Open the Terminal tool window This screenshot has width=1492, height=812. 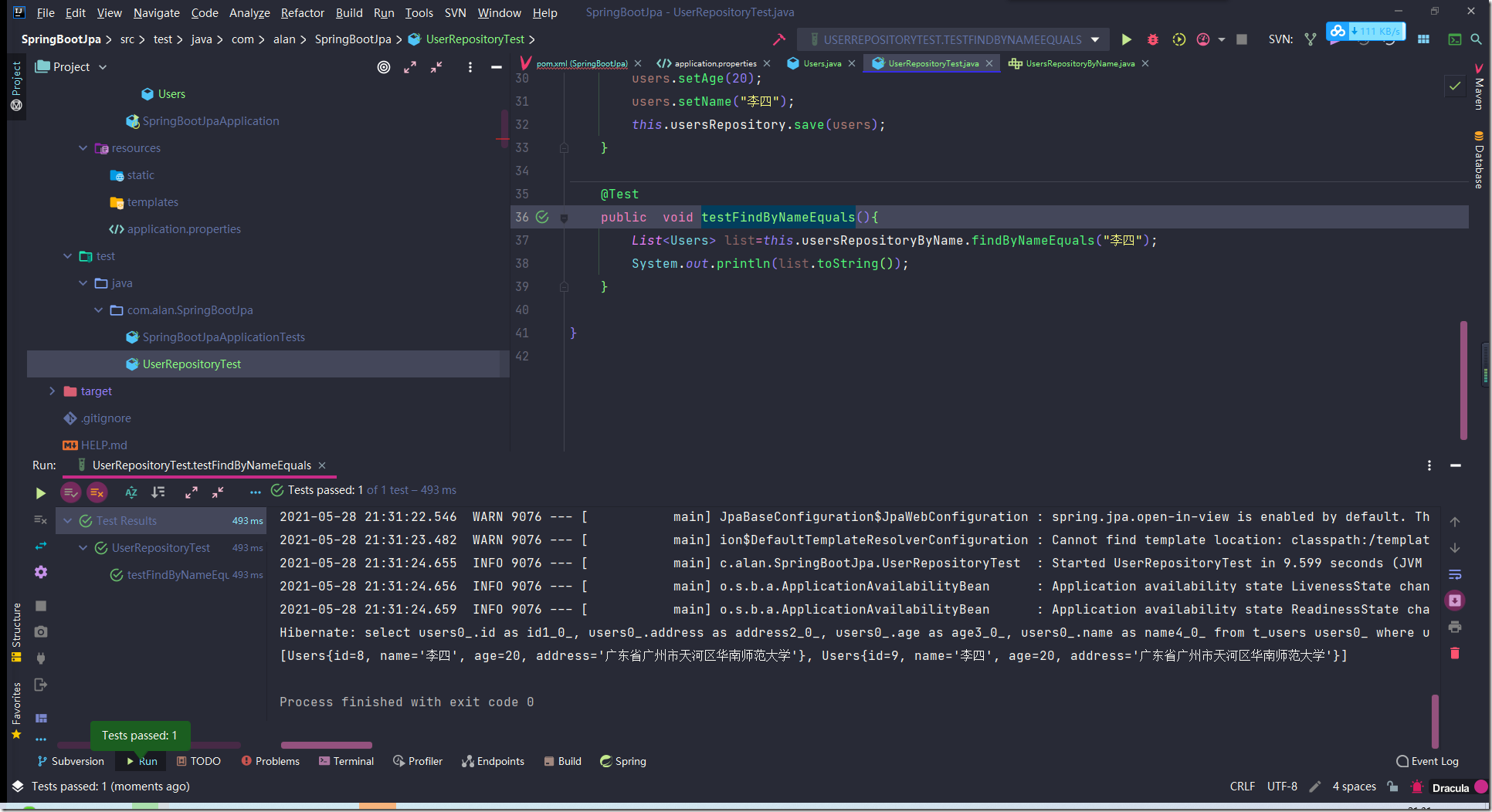[346, 761]
